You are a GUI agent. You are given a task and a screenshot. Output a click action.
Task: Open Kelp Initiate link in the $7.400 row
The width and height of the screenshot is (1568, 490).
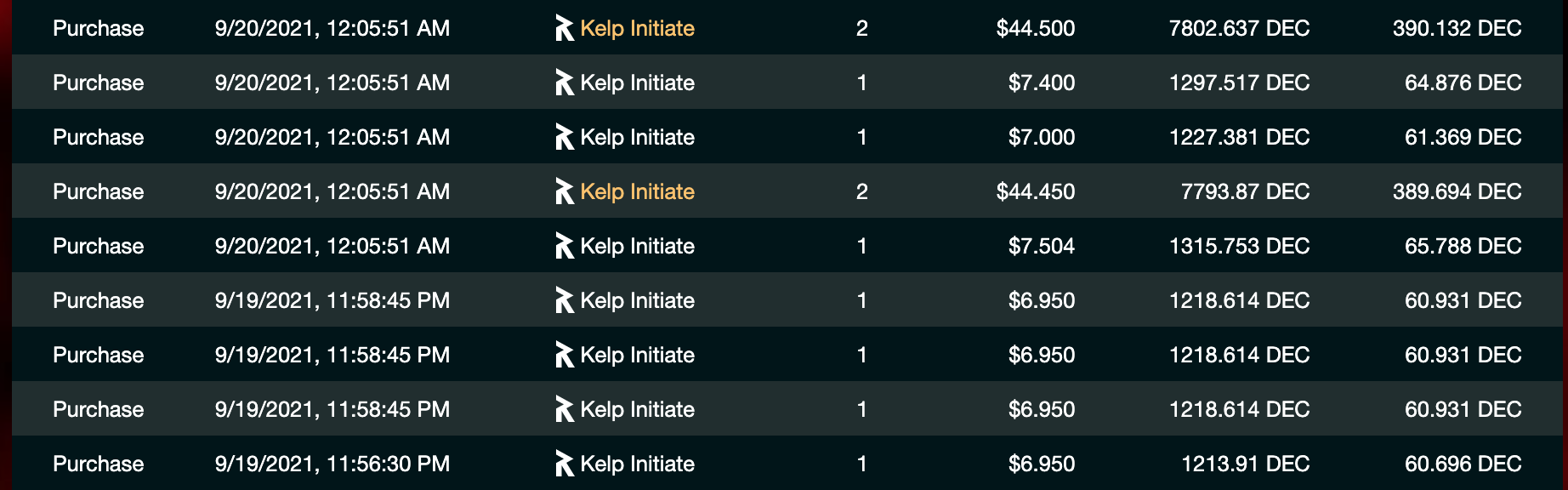pos(637,83)
